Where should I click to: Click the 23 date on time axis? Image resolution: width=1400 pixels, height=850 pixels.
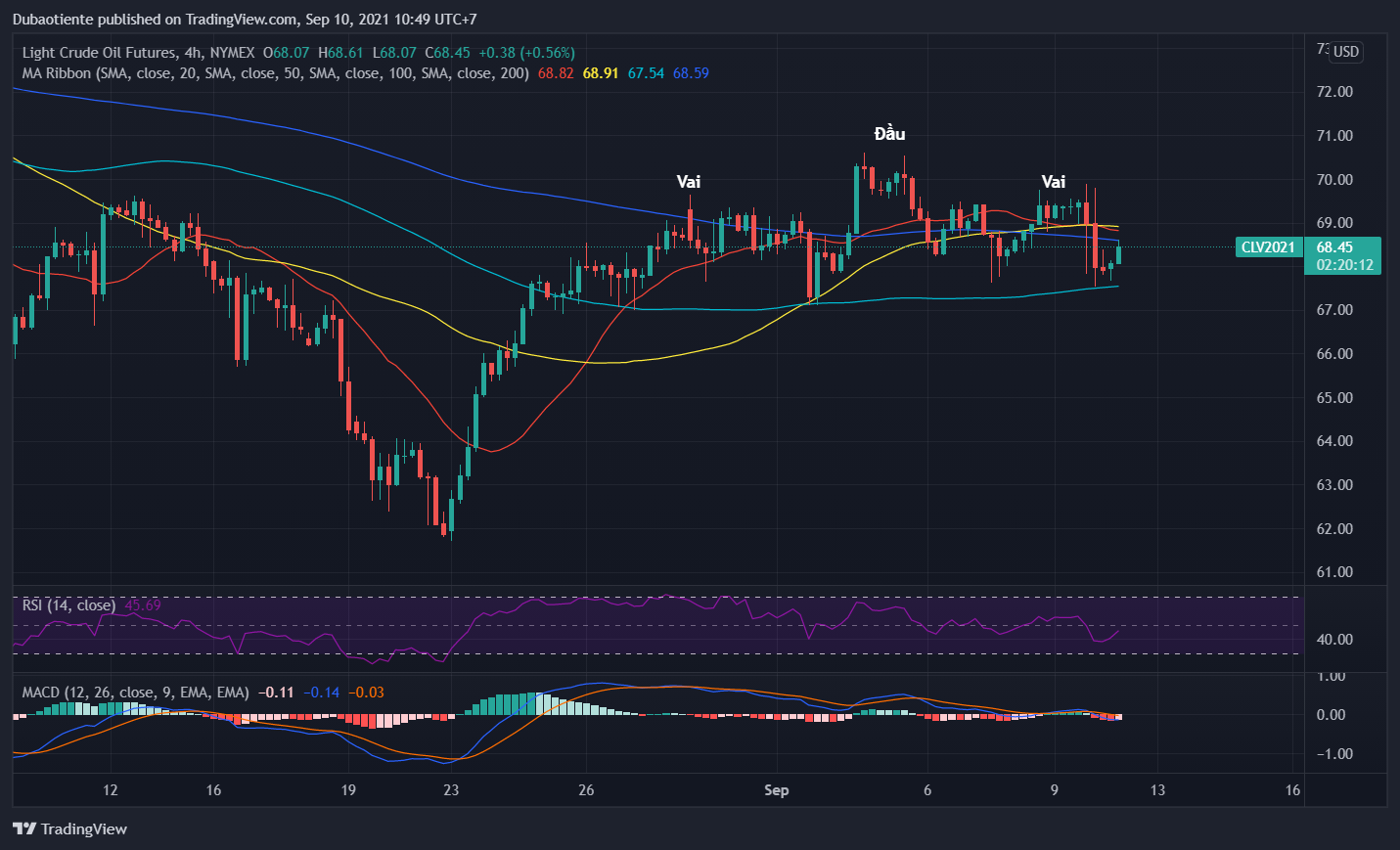[x=450, y=790]
